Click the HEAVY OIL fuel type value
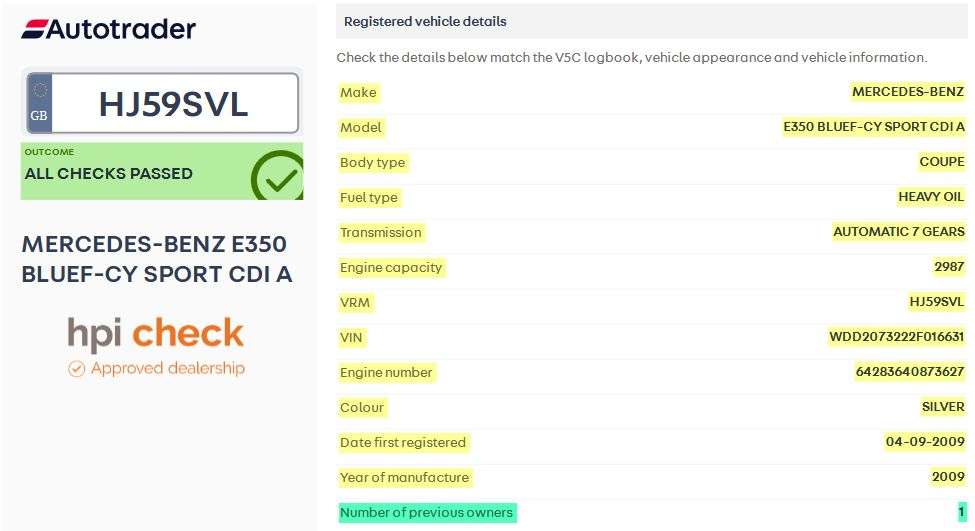 [931, 196]
